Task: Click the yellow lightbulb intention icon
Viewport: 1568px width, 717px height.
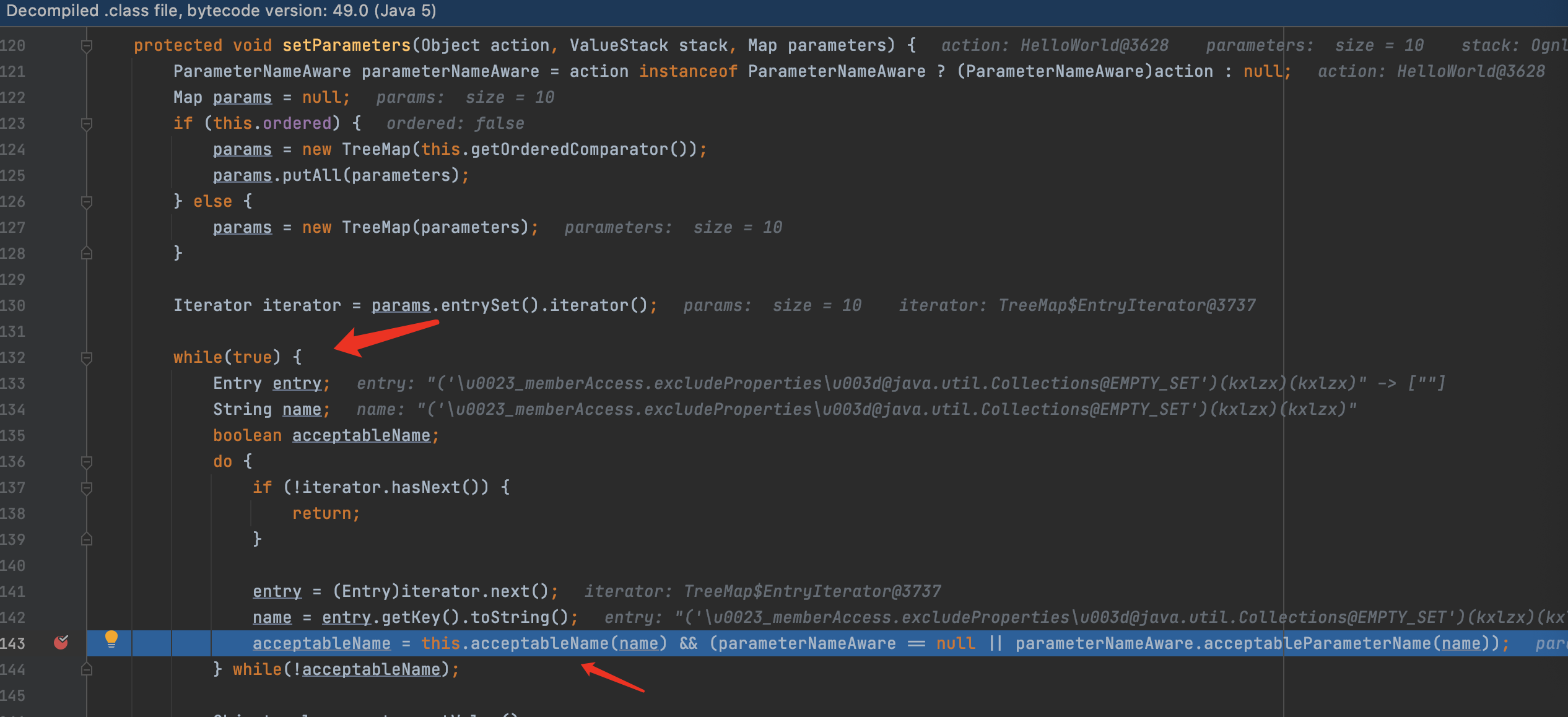Action: click(x=111, y=639)
